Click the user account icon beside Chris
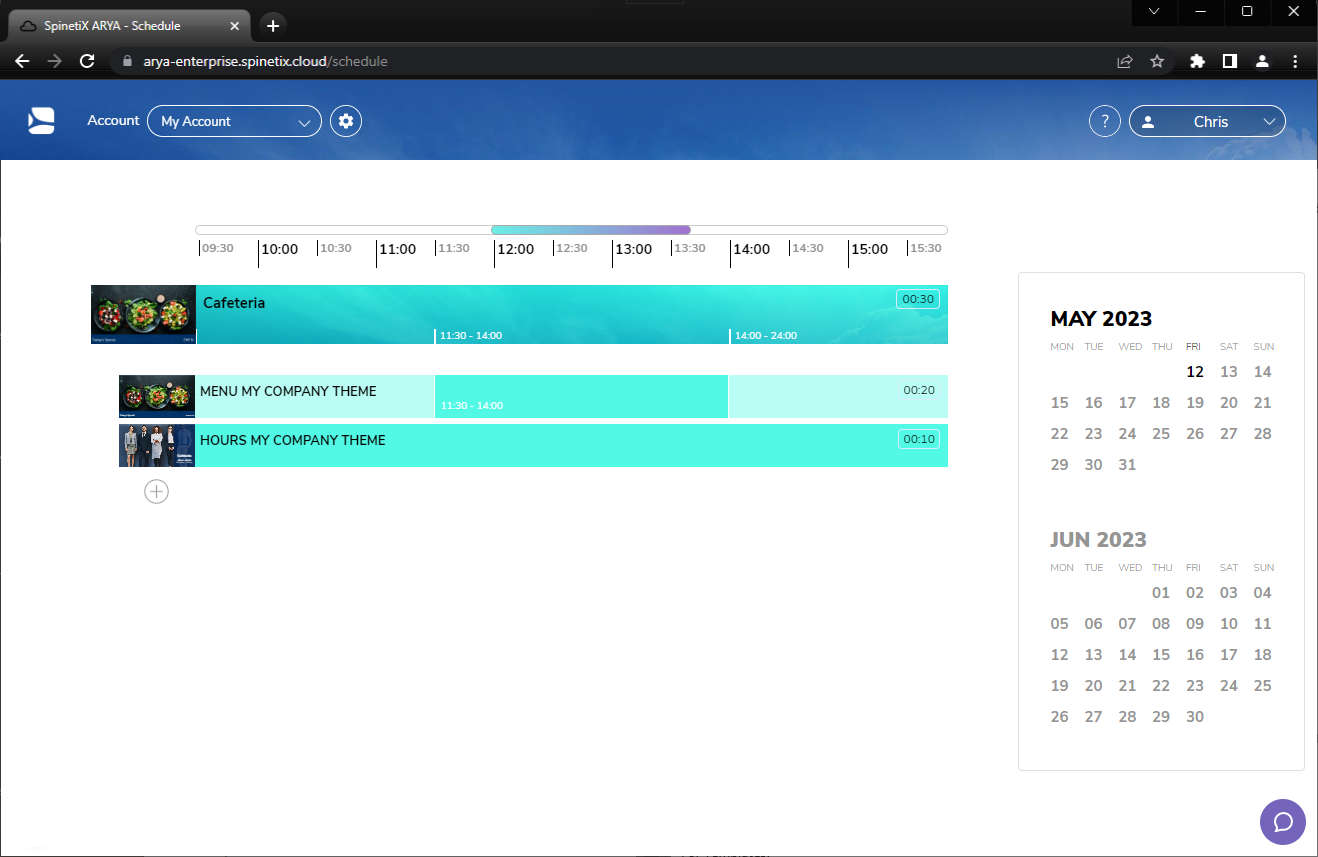This screenshot has width=1318, height=857. coord(1148,120)
